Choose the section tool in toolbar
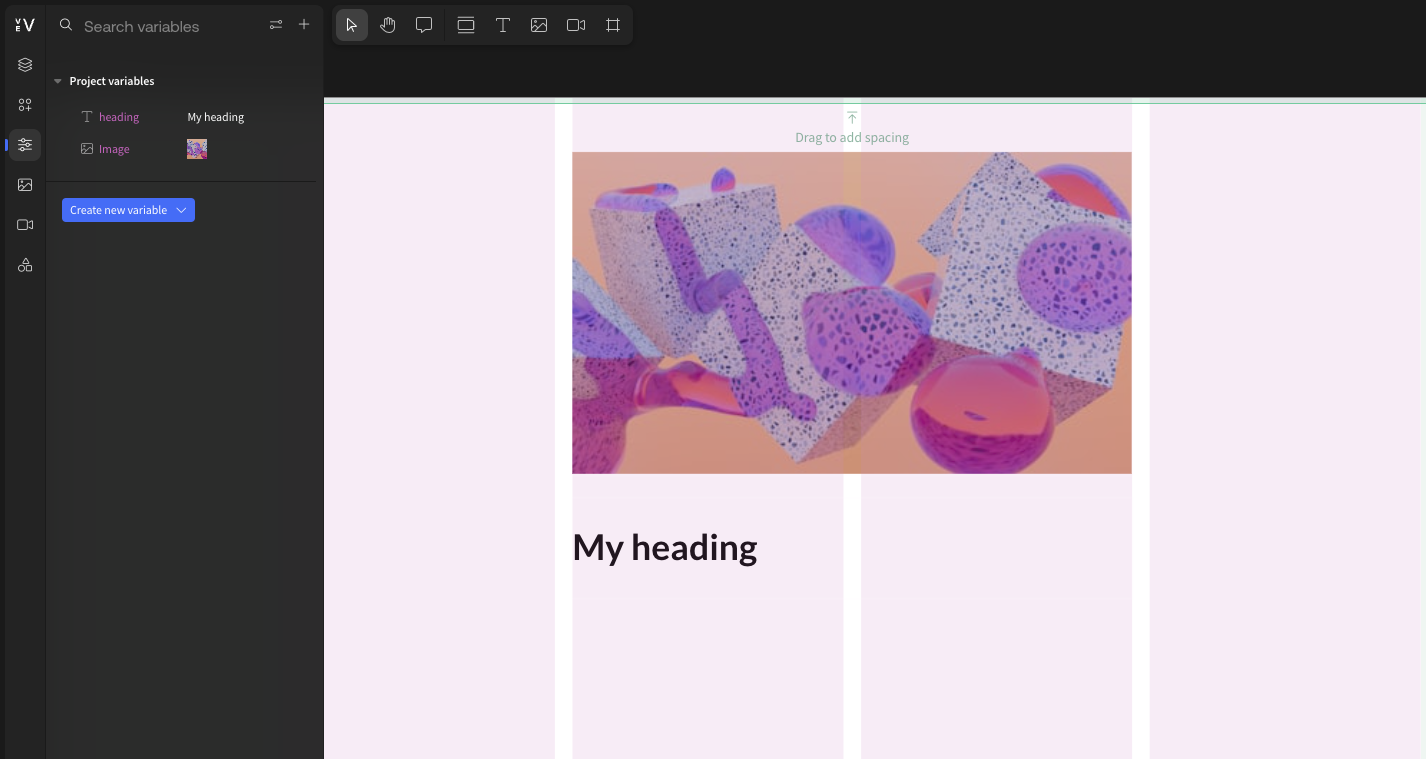The image size is (1426, 759). 466,25
